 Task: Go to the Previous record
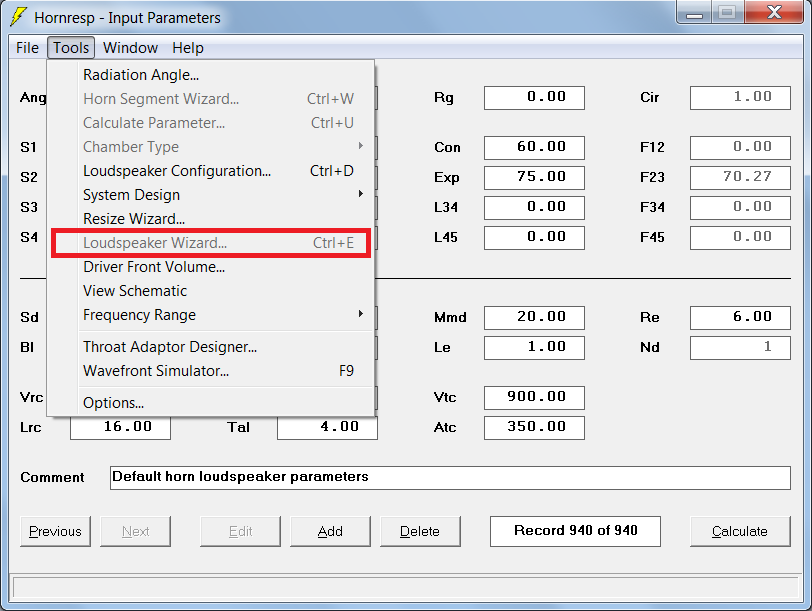[55, 531]
